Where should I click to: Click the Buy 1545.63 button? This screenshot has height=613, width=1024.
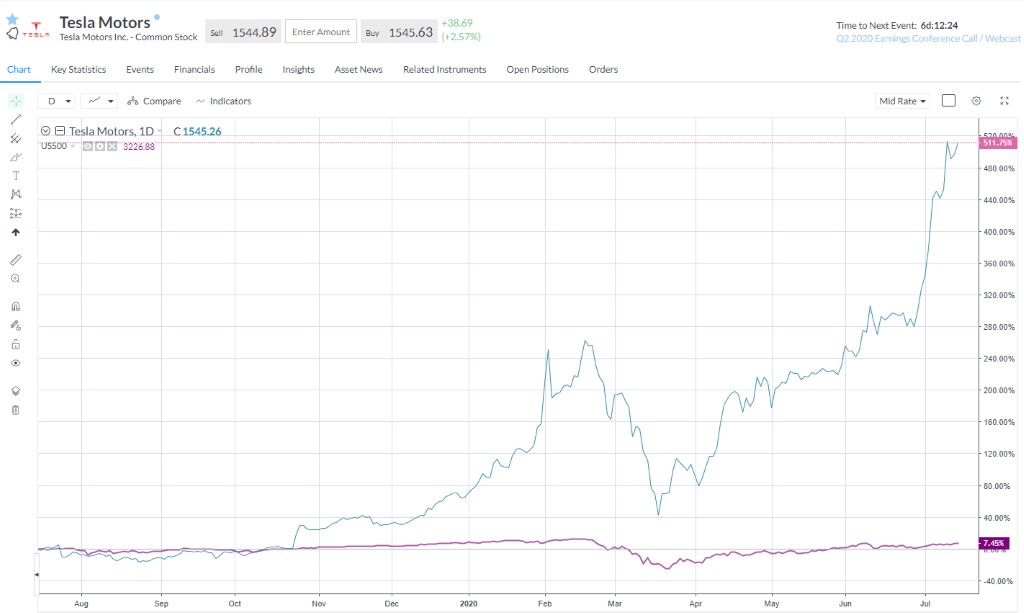point(399,32)
